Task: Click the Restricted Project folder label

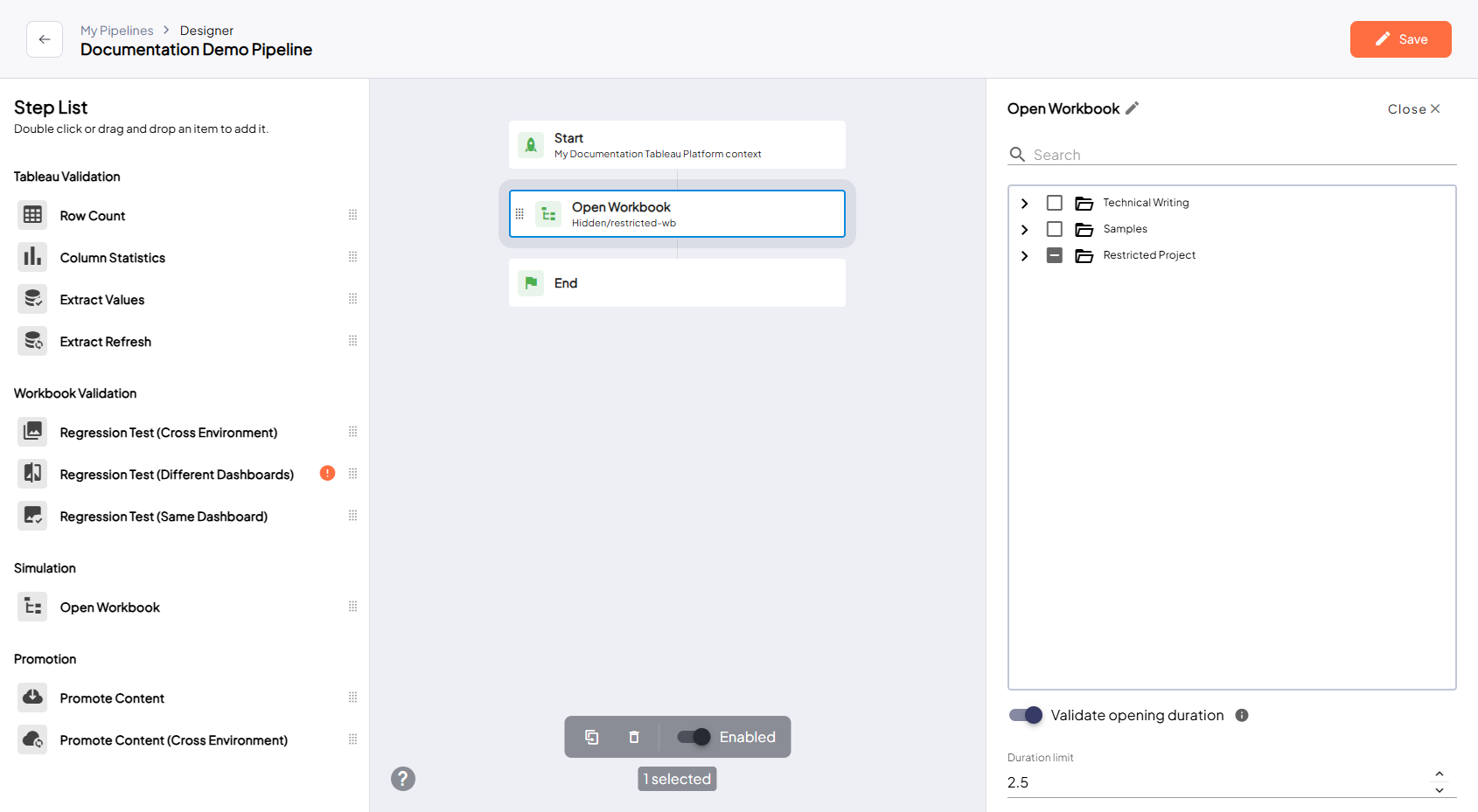Action: point(1149,255)
